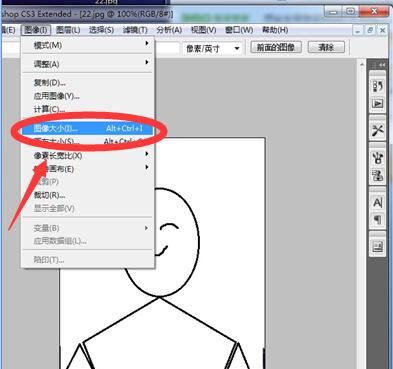Click the vertical scrollbar up arrow
393x369 pixels.
point(362,64)
